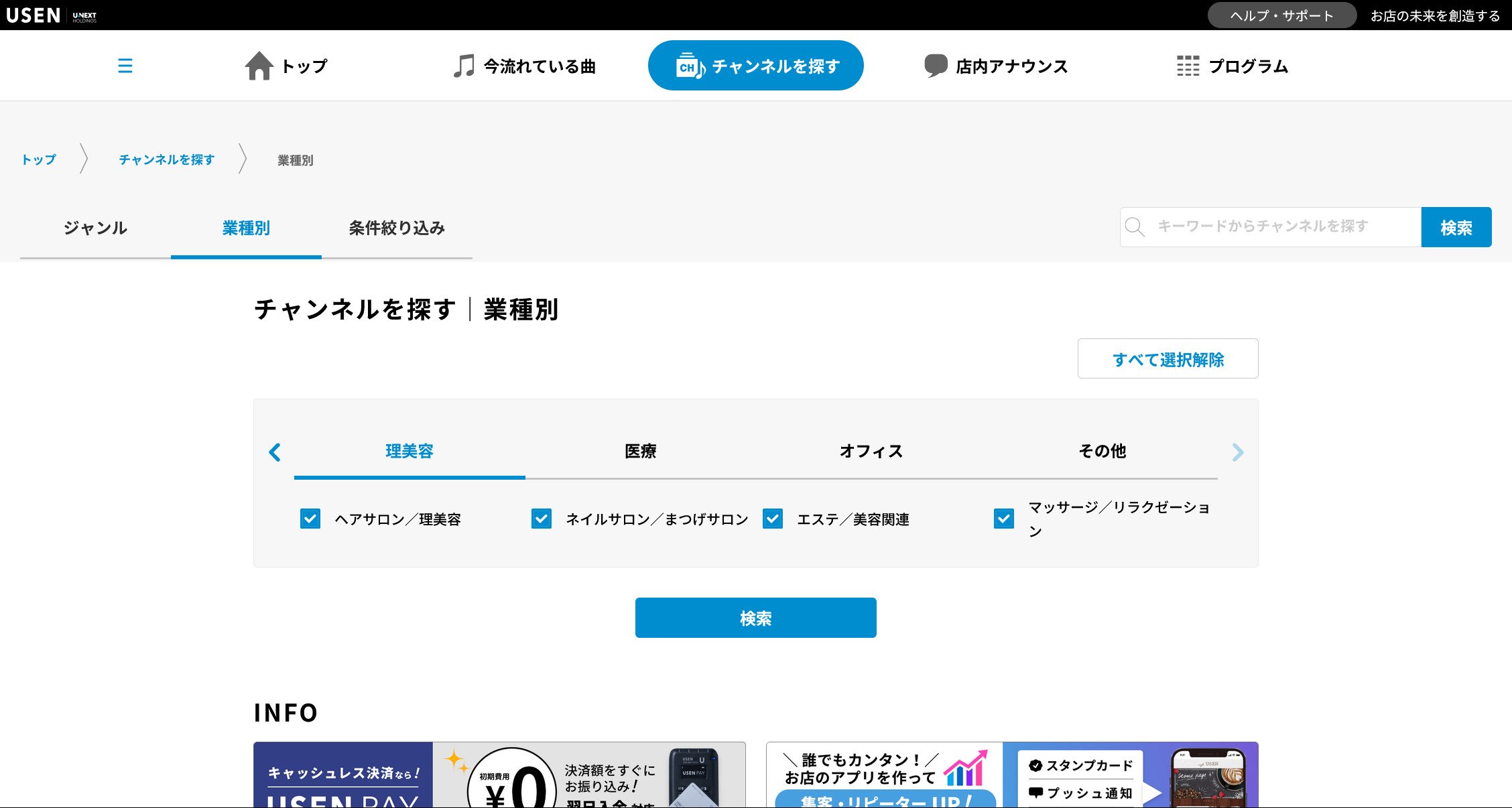Toggle the ネイルサロン／まつげサロン checkbox
Viewport: 1512px width, 808px height.
point(542,519)
